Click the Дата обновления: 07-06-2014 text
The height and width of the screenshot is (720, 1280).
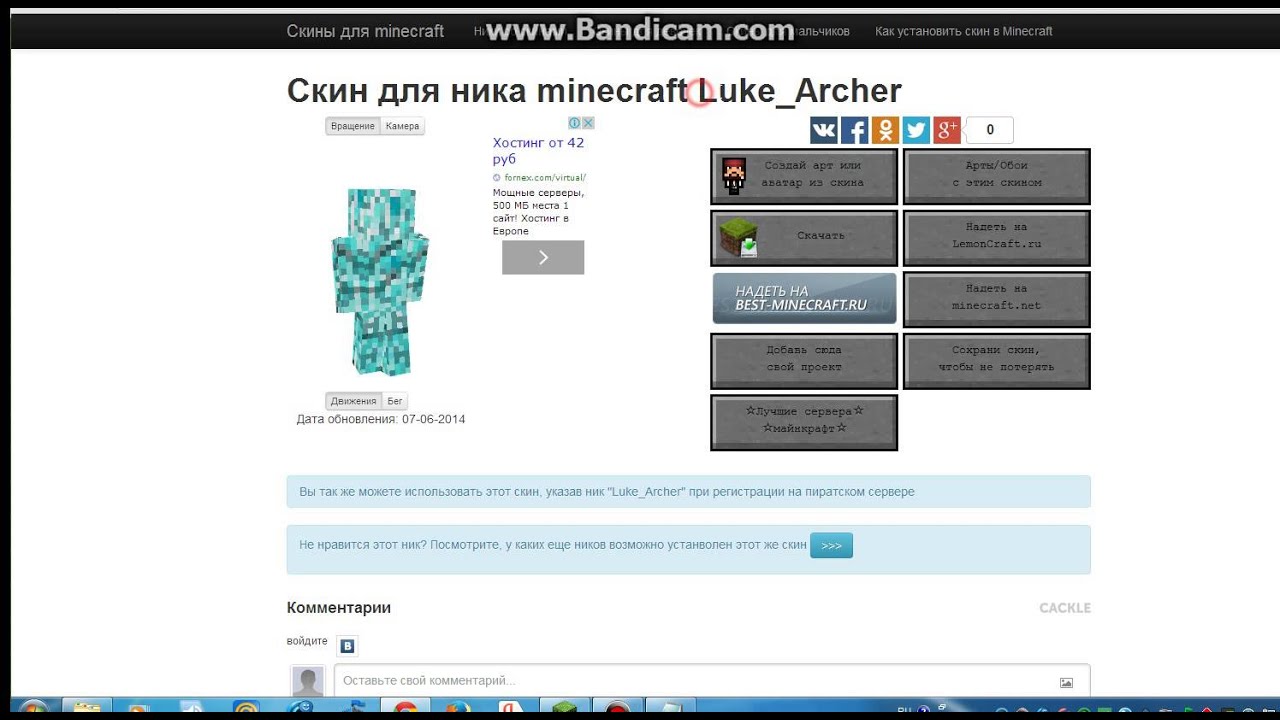[x=381, y=419]
